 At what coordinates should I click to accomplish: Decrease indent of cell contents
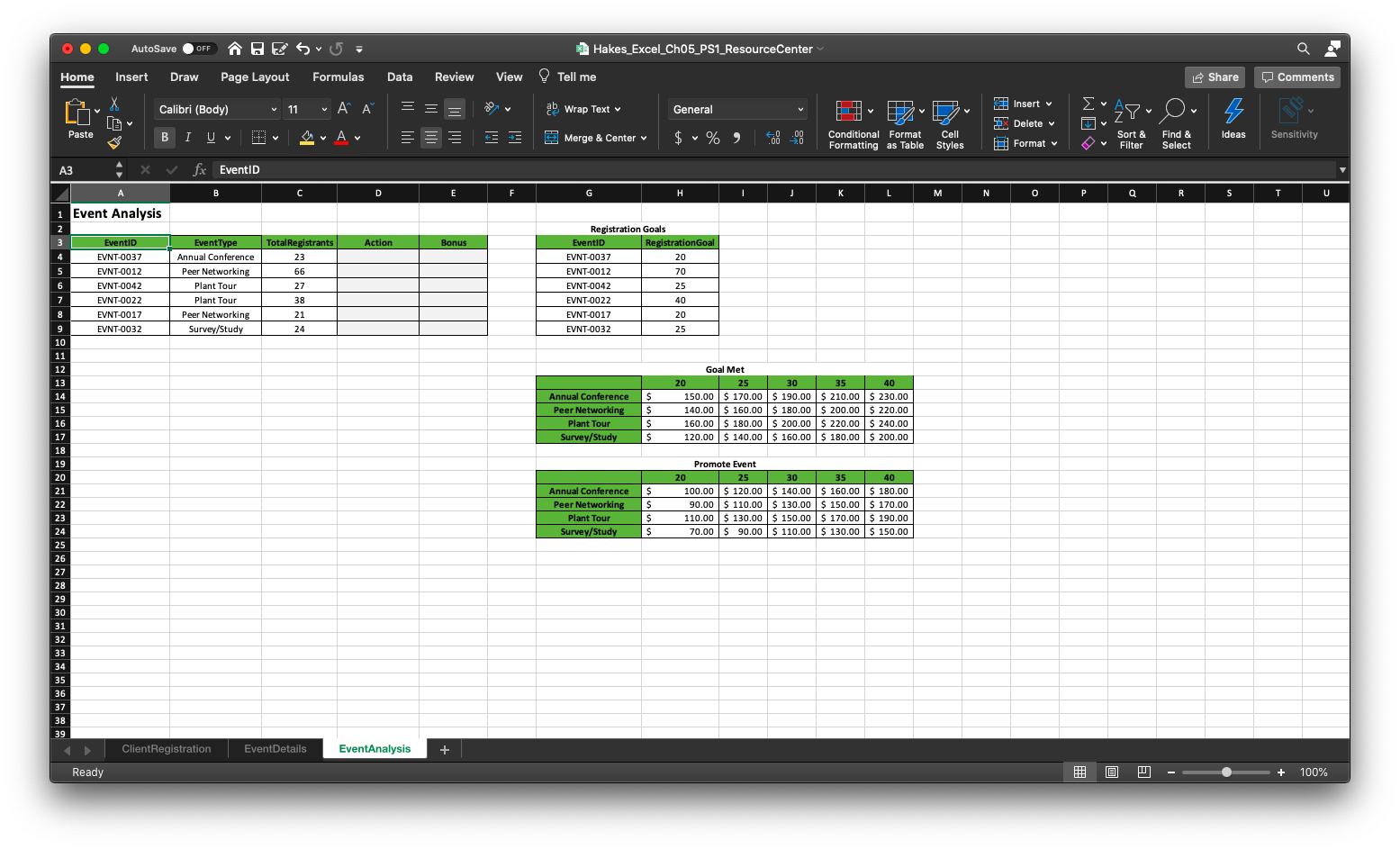492,138
